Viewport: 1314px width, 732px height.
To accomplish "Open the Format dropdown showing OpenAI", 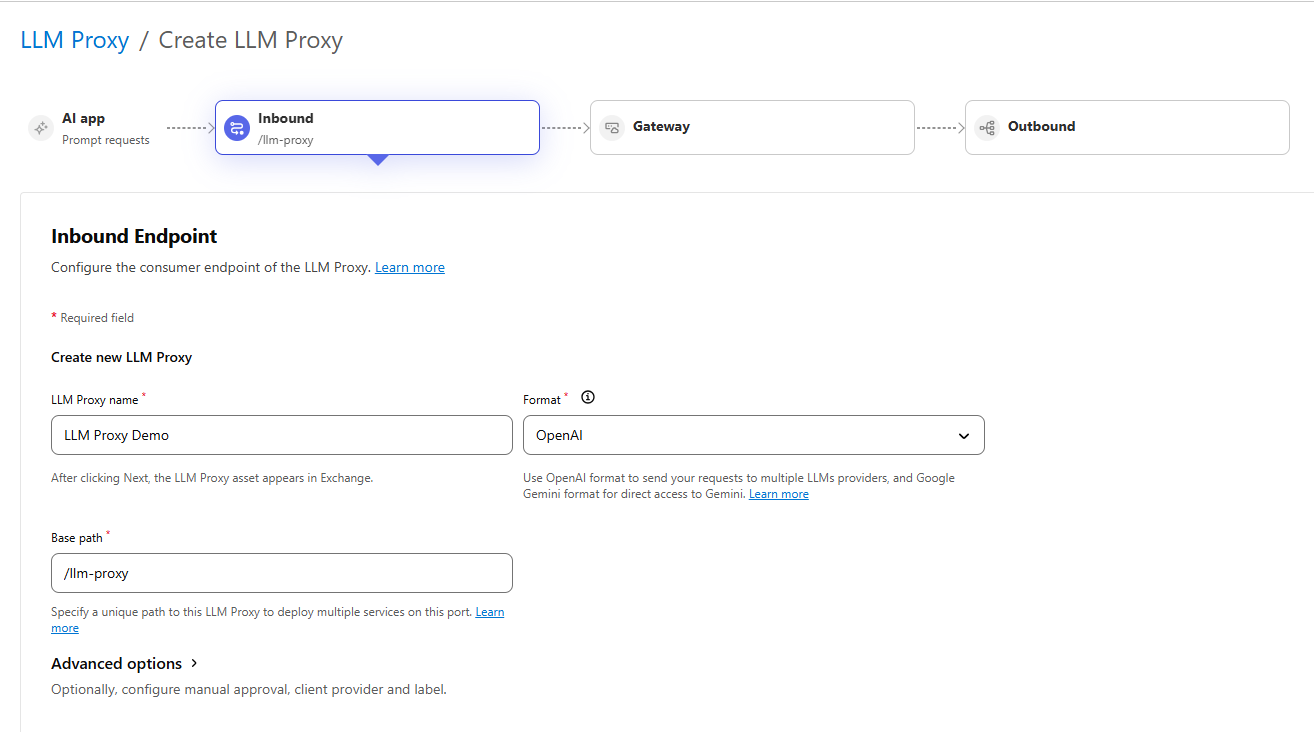I will point(754,435).
